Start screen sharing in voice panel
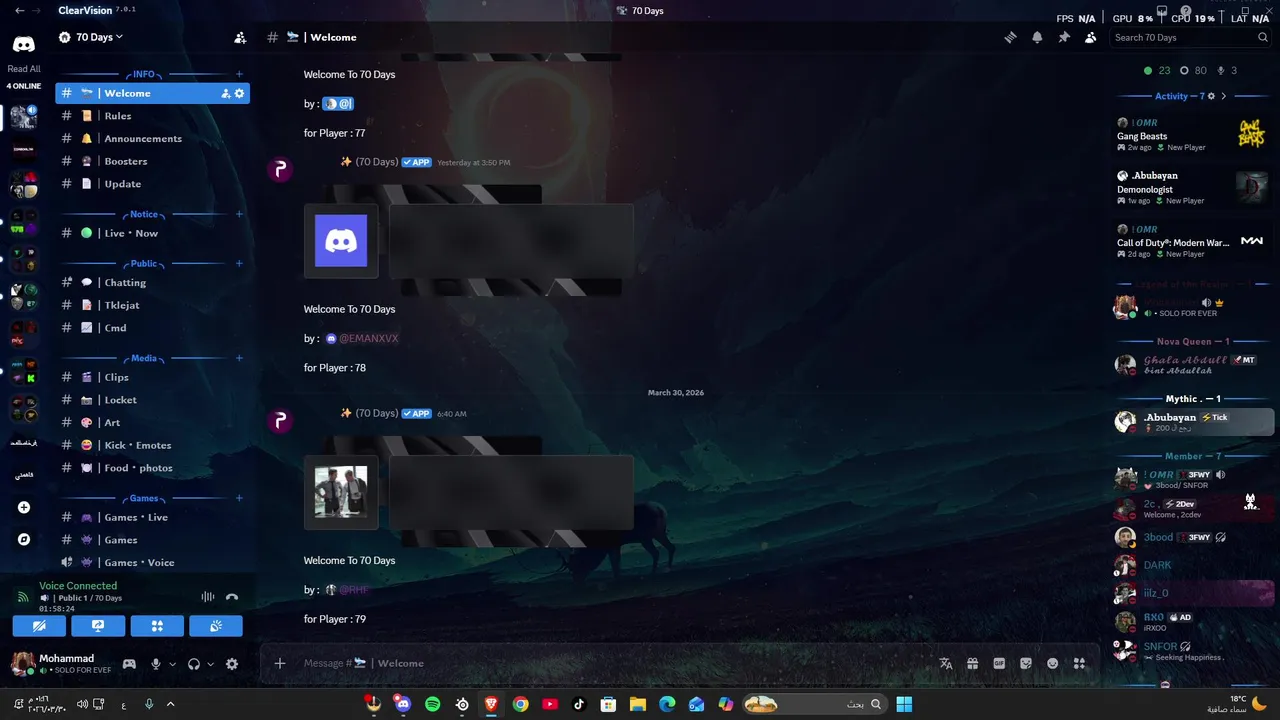Image resolution: width=1280 pixels, height=720 pixels. click(98, 626)
